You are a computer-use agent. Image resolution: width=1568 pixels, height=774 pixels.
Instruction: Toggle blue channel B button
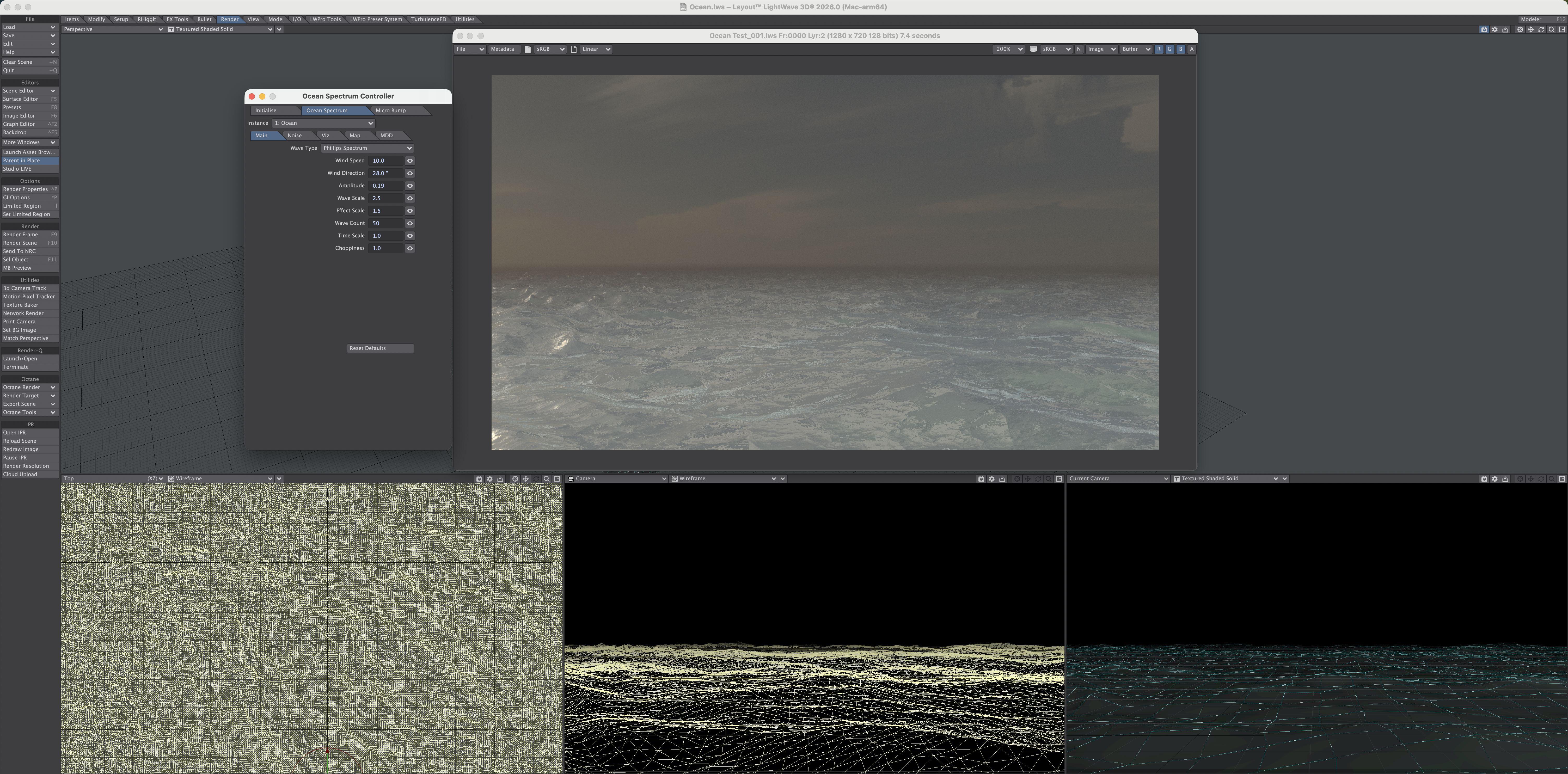pyautogui.click(x=1180, y=49)
